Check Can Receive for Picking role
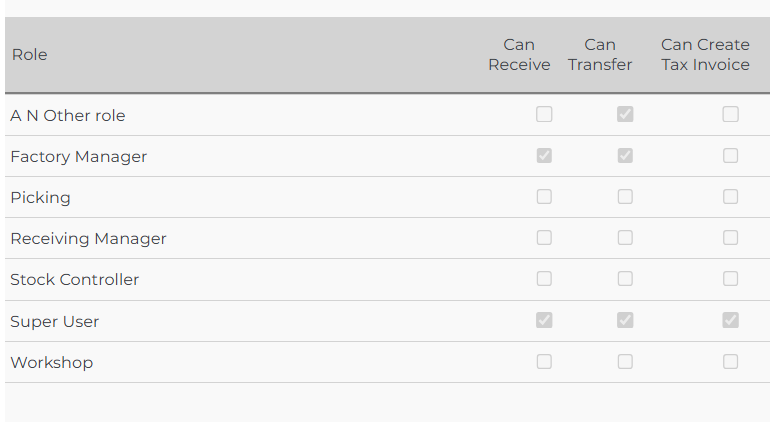Screen dimensions: 770x422 pyautogui.click(x=544, y=197)
